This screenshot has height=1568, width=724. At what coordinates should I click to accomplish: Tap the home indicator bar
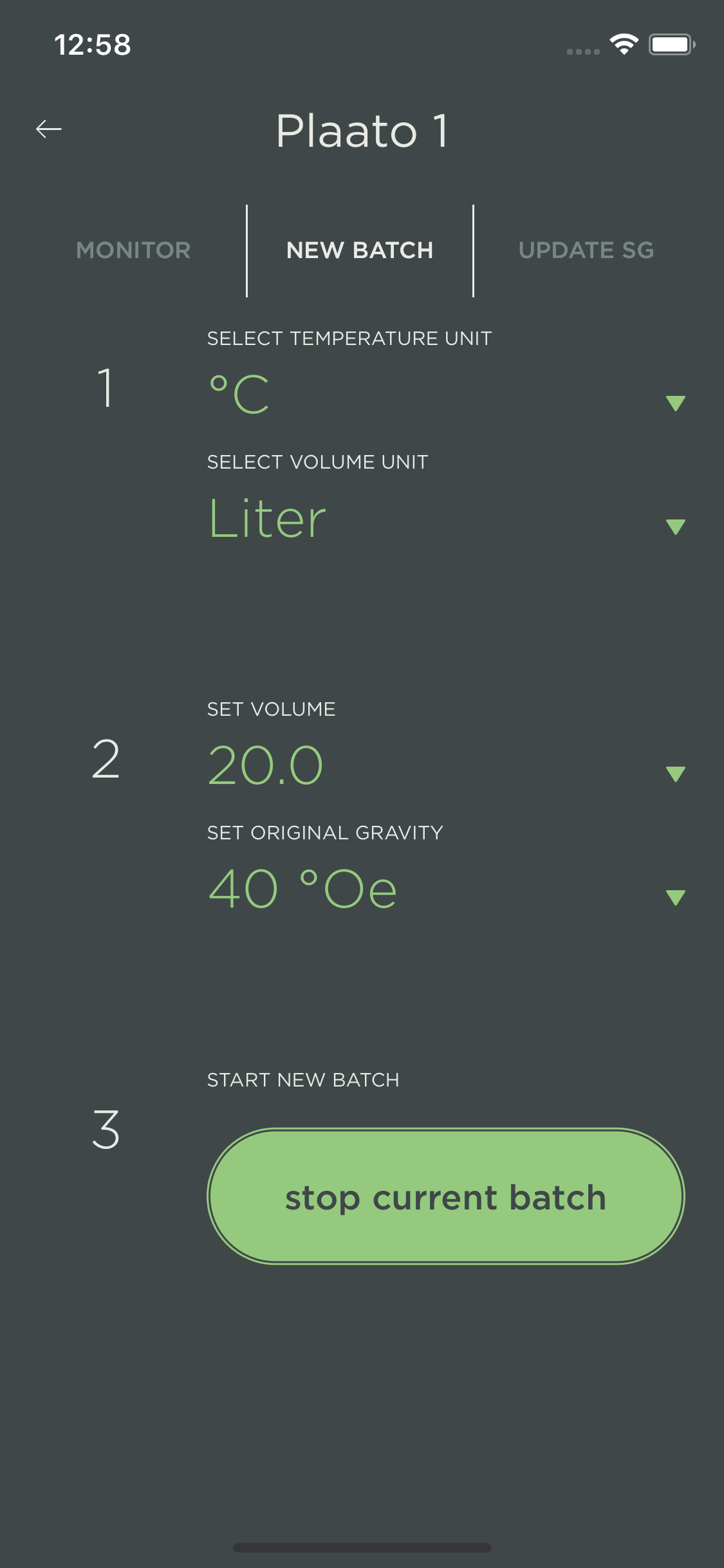(x=362, y=1547)
